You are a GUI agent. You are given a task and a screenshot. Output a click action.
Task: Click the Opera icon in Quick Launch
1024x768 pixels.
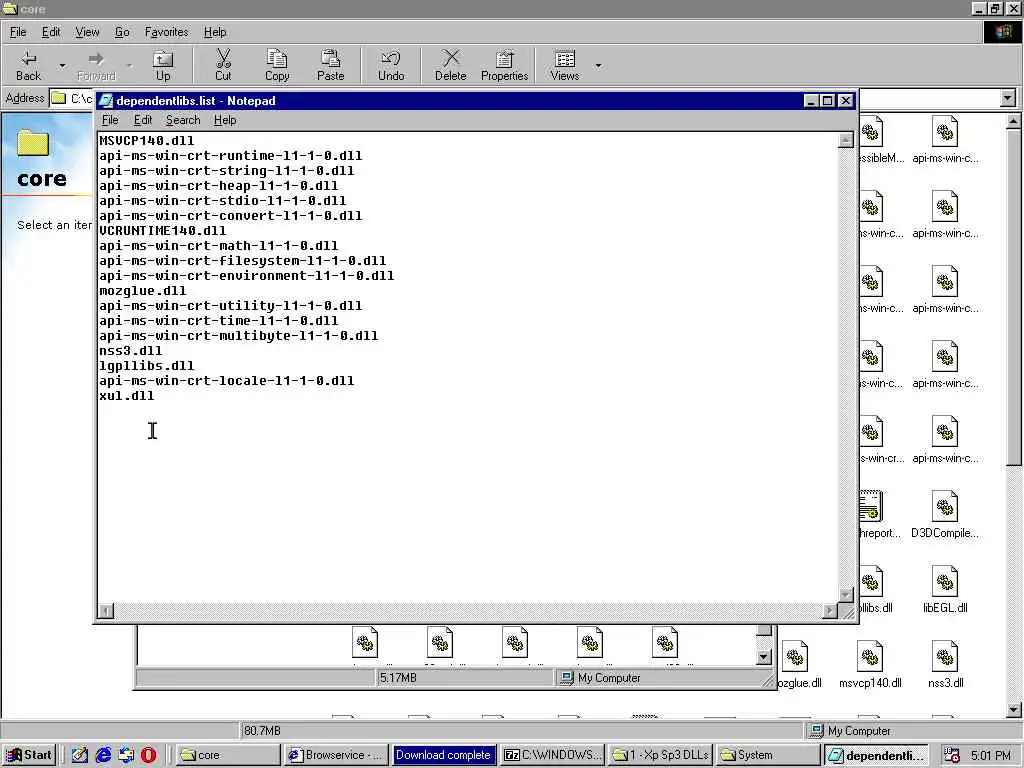pos(148,755)
